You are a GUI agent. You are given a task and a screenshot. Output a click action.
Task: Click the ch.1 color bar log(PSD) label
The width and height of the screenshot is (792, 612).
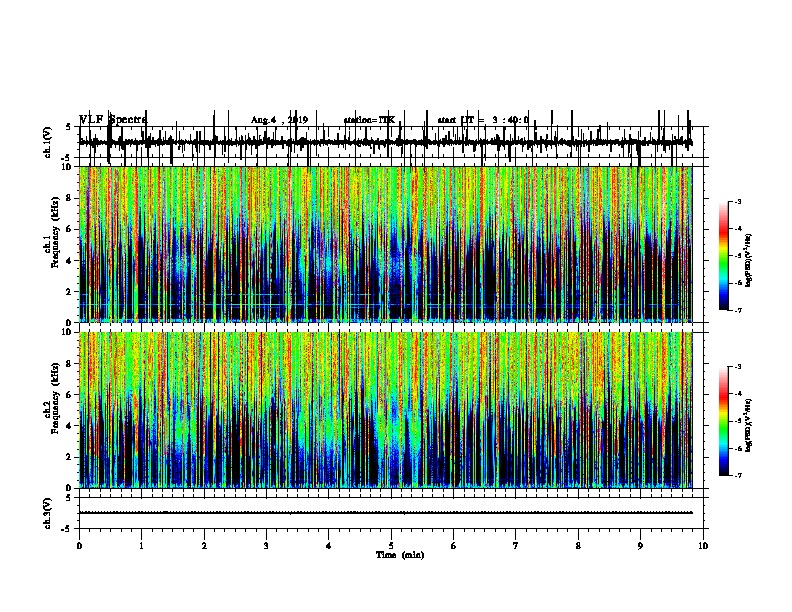[x=749, y=260]
